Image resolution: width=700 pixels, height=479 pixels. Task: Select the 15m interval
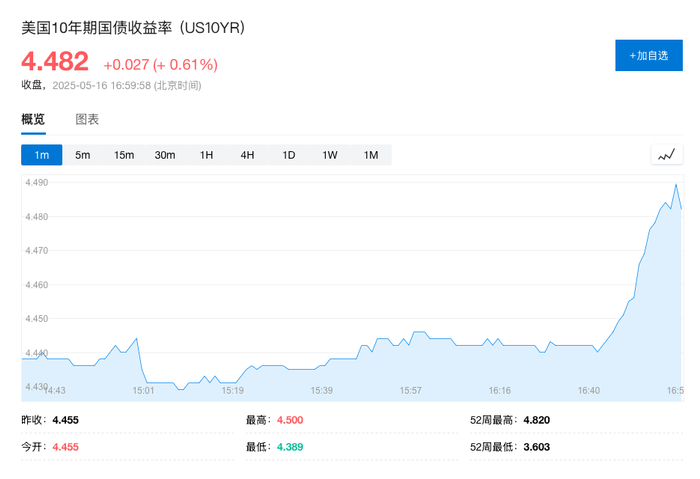(x=124, y=155)
